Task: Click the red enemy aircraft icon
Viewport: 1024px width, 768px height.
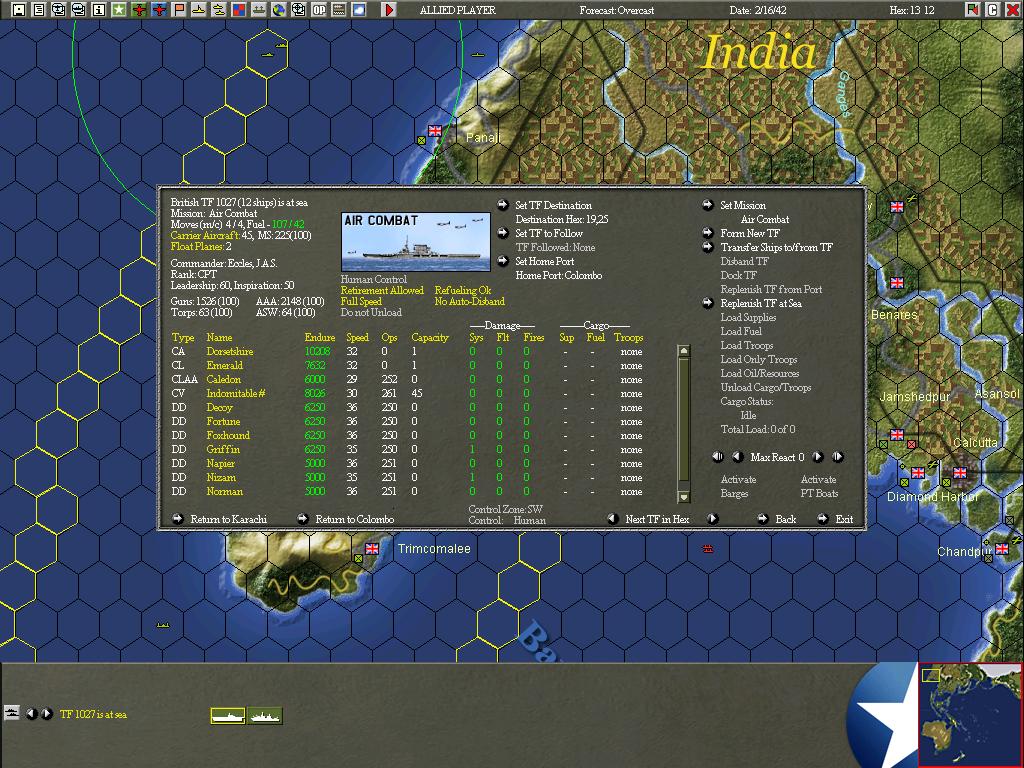Action: tap(157, 10)
